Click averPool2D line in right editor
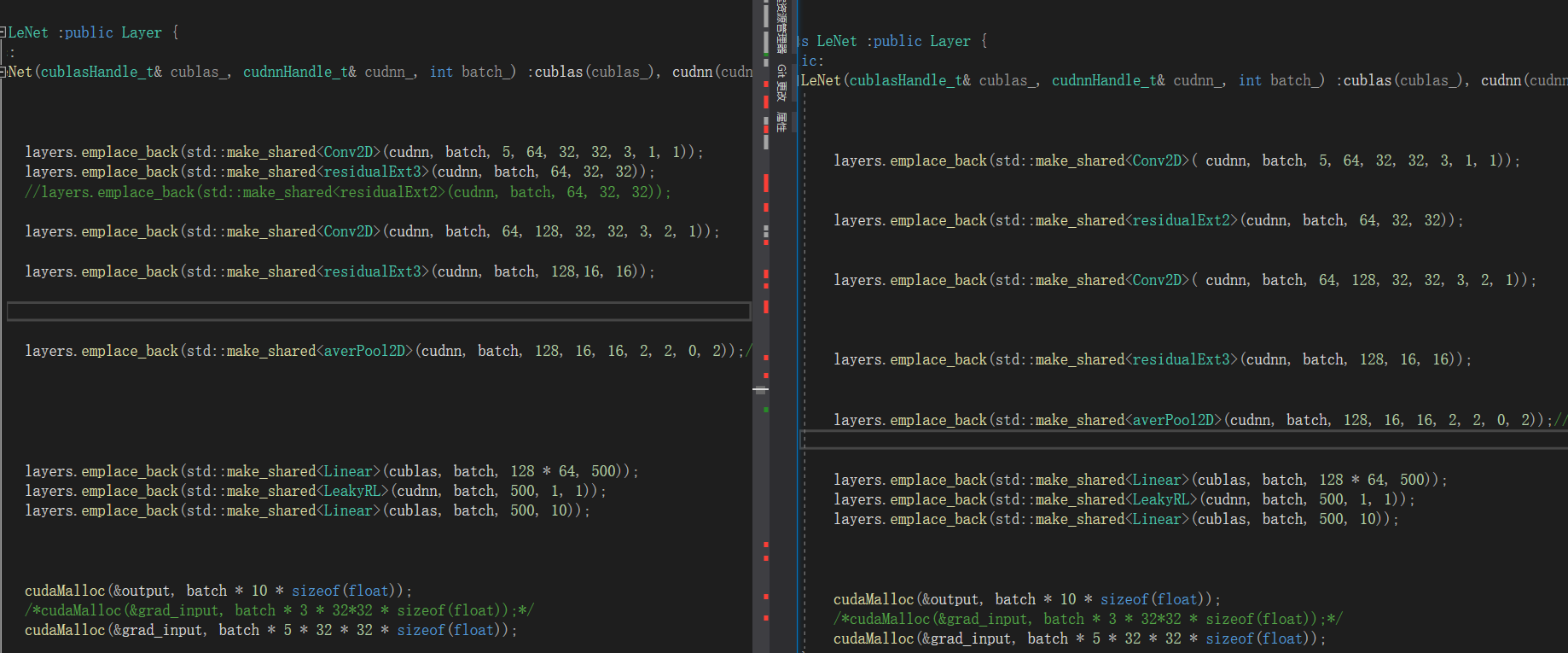Screen dimensions: 1568x653 point(1200,420)
